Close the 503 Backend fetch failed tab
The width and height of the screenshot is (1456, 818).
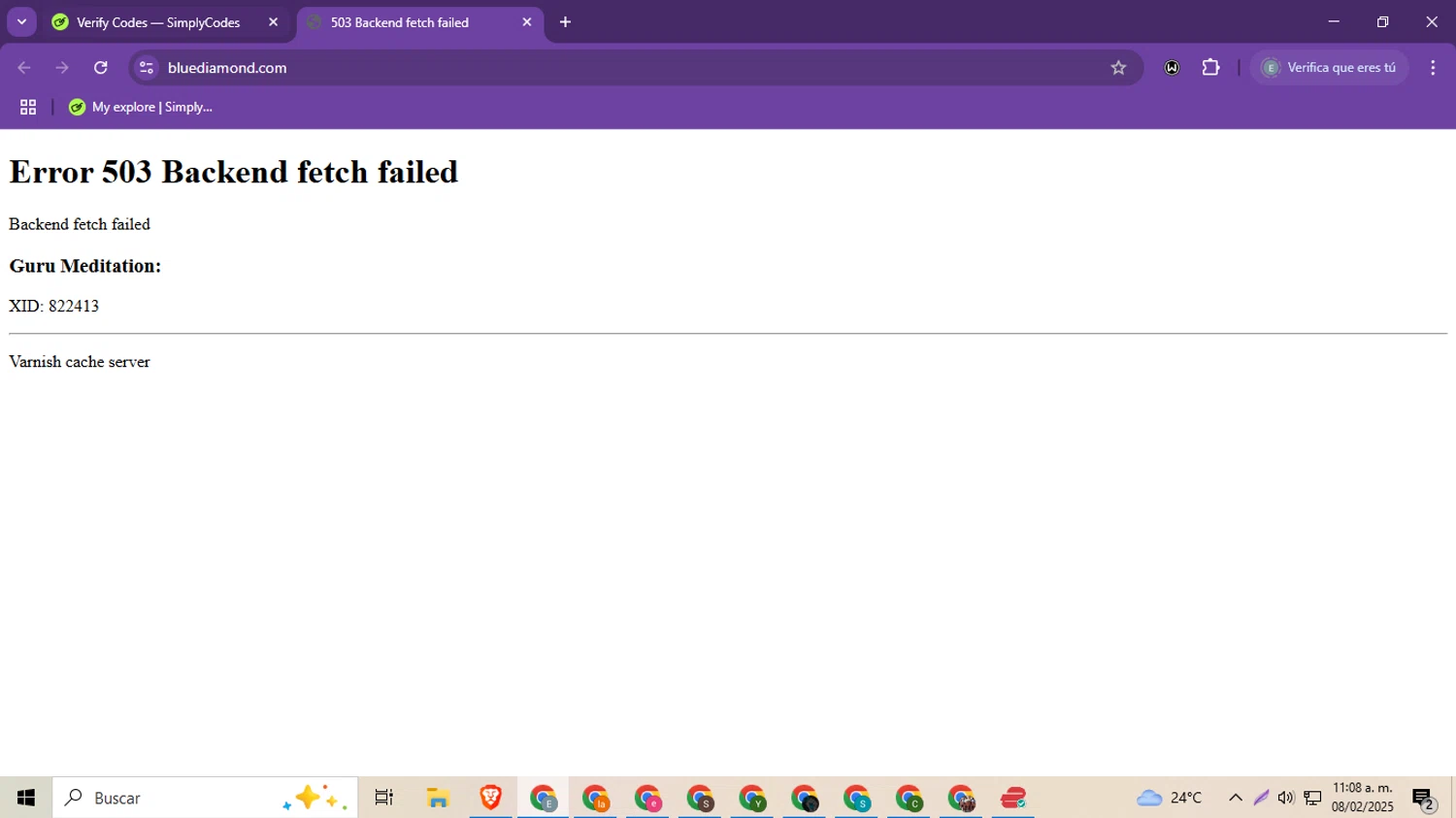tap(527, 22)
